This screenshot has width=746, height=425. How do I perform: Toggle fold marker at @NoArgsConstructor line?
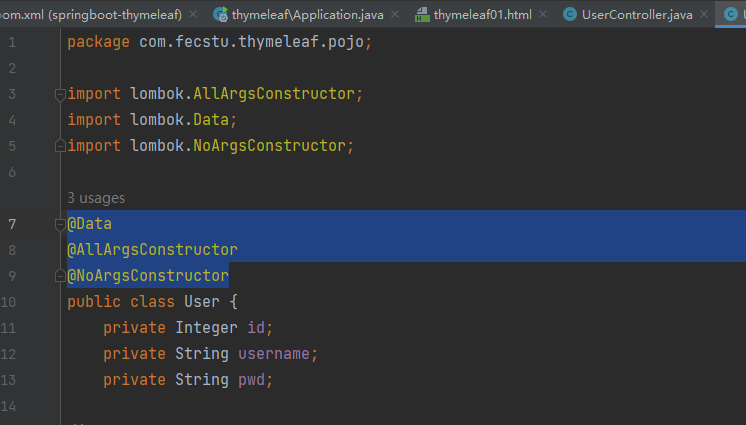point(60,276)
